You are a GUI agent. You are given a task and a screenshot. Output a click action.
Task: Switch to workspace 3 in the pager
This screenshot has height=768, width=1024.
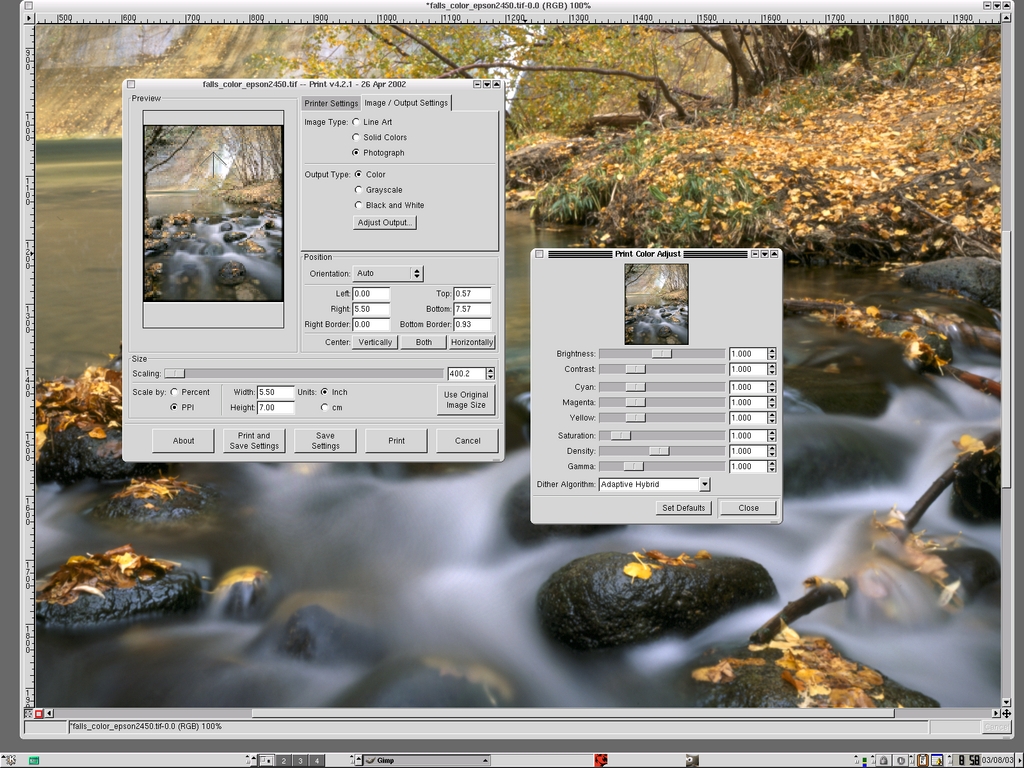(299, 760)
